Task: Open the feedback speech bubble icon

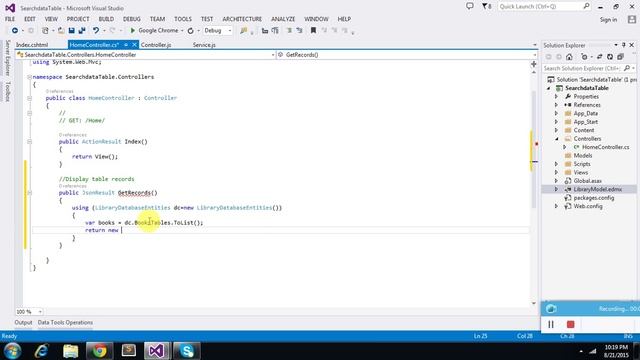Action: pos(470,6)
